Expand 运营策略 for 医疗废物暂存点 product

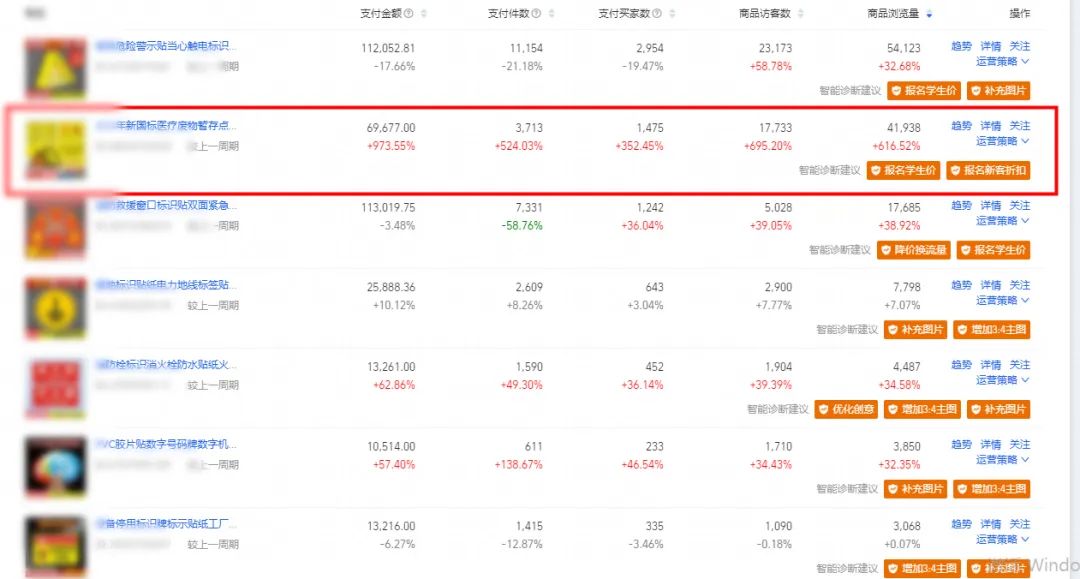[x=1002, y=142]
